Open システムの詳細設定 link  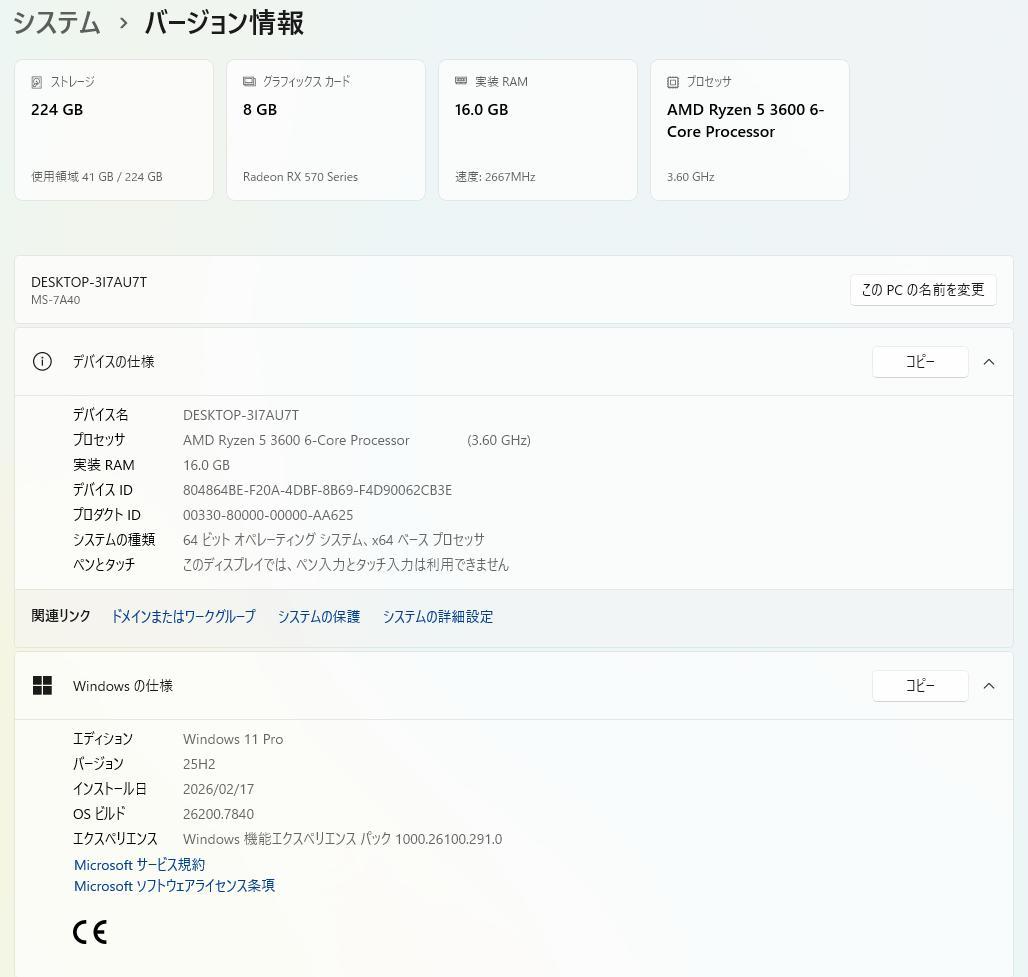tap(437, 616)
